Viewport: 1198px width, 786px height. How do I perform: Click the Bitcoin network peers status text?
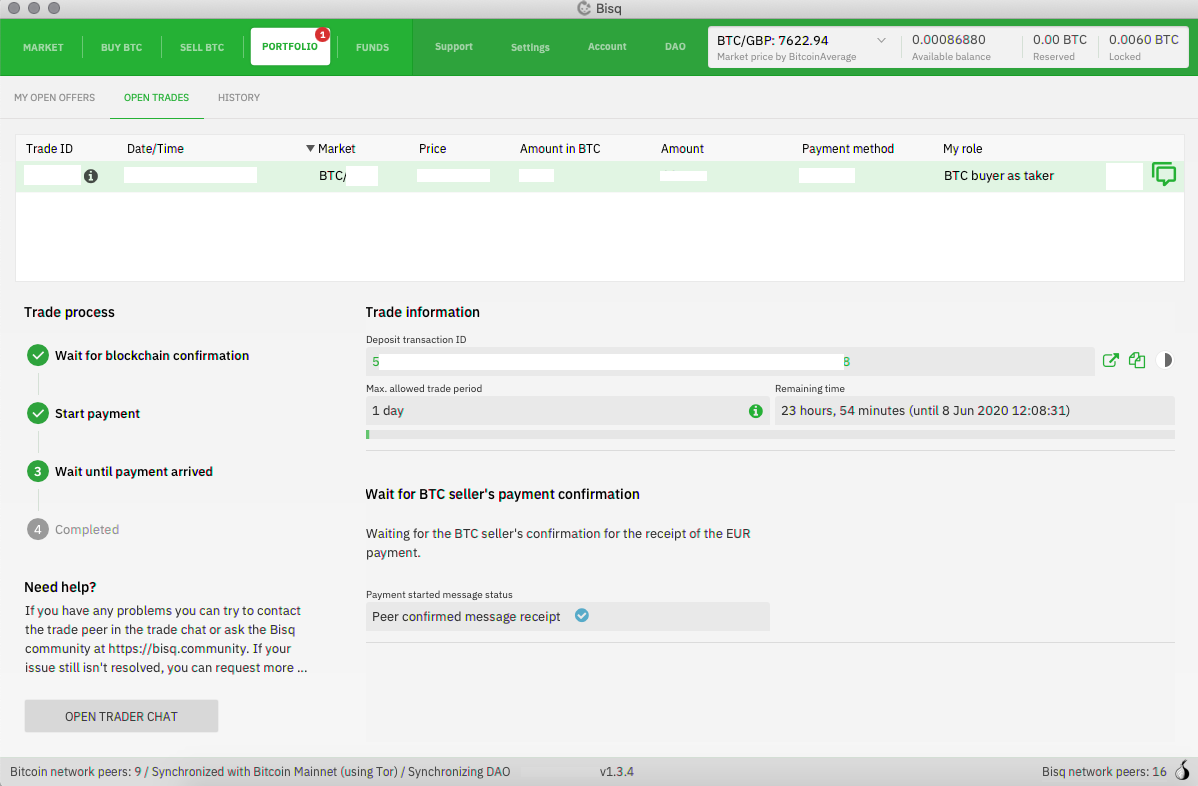point(260,771)
